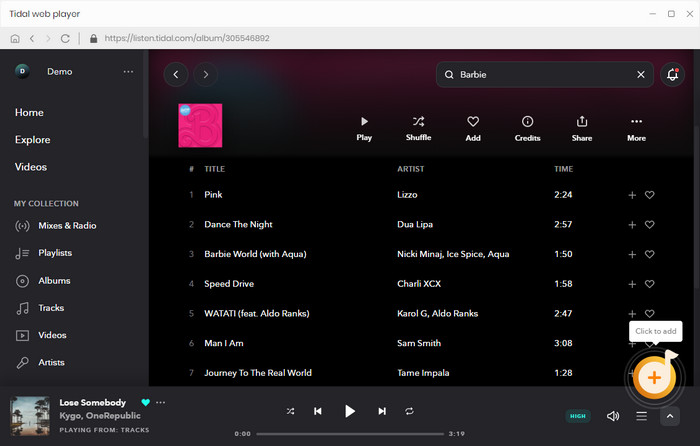Click the browser back arrow in address bar

[x=32, y=38]
